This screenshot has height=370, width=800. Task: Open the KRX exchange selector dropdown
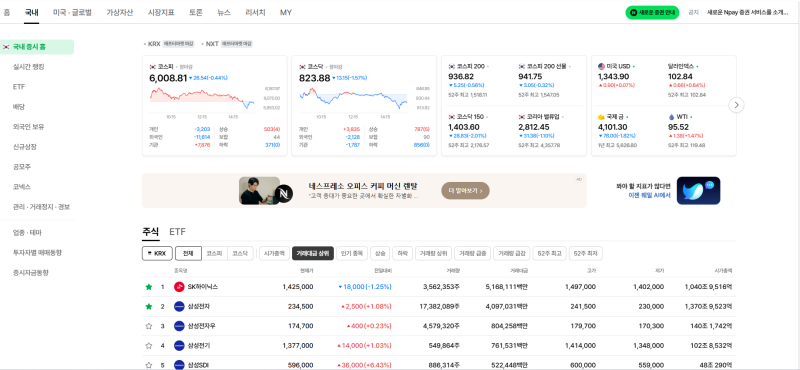point(157,253)
